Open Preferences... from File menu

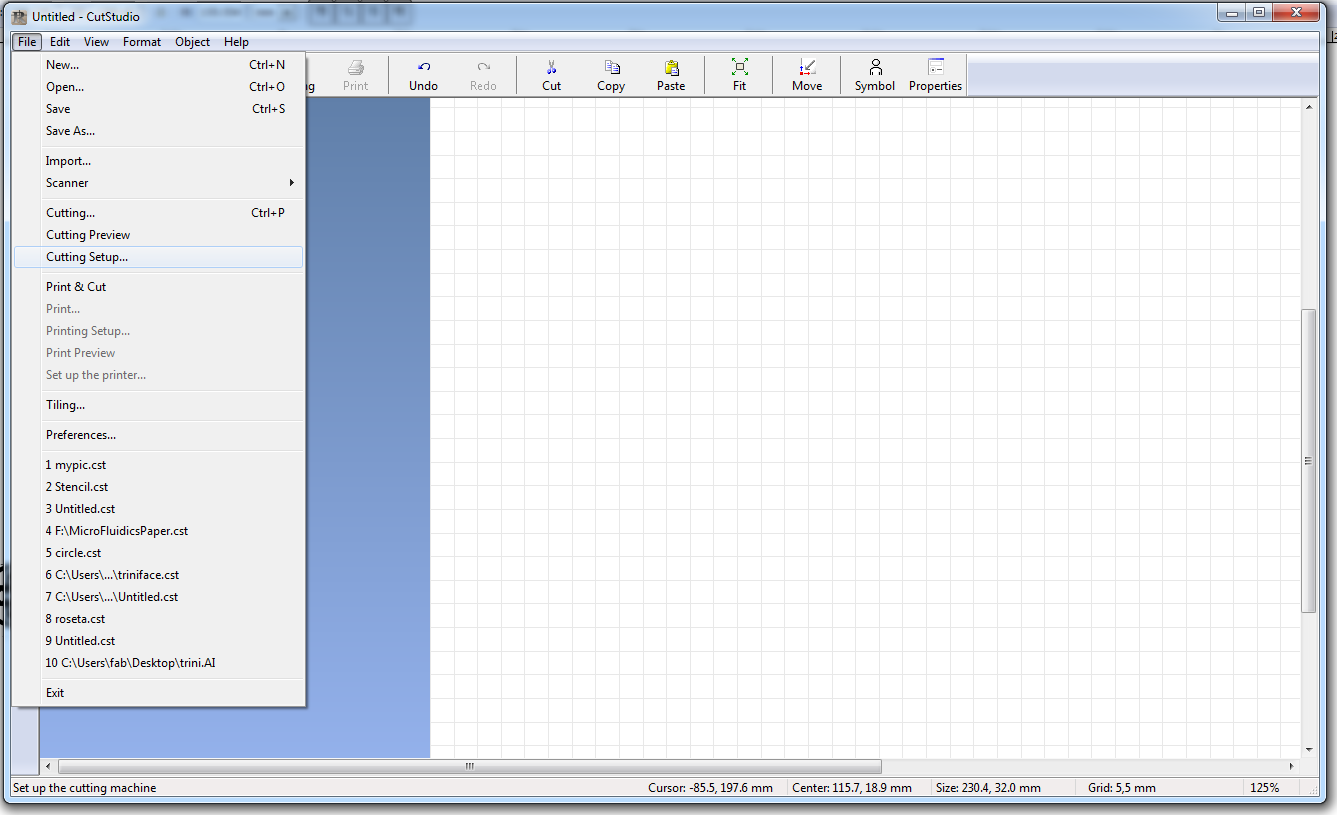(158, 435)
